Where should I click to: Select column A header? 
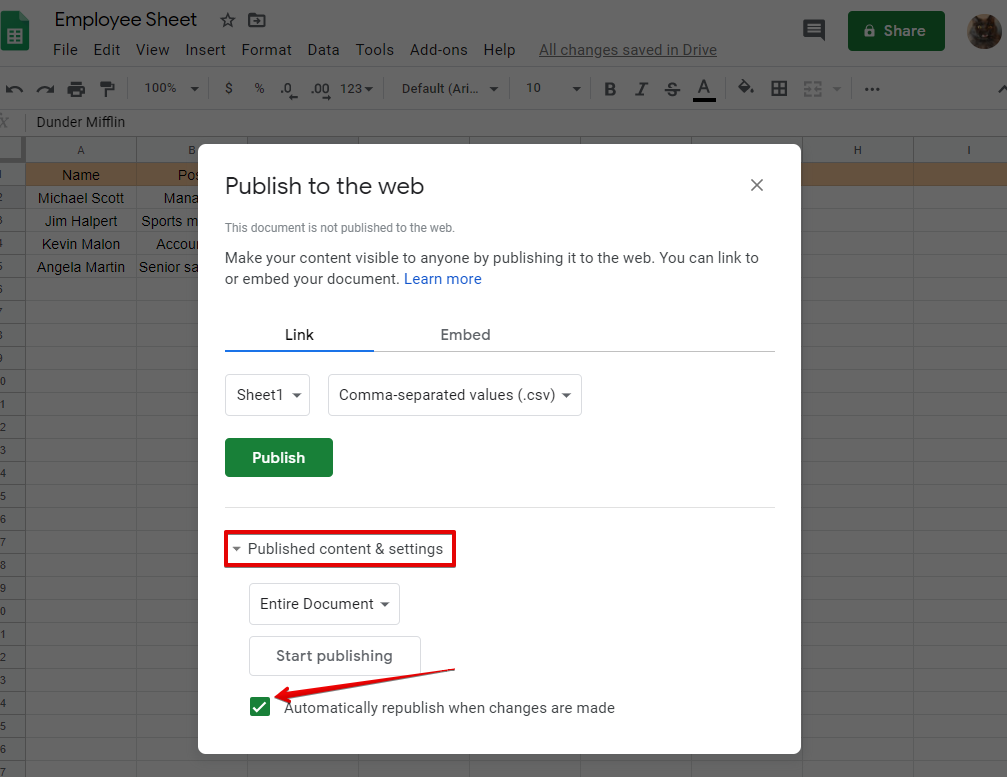[81, 150]
